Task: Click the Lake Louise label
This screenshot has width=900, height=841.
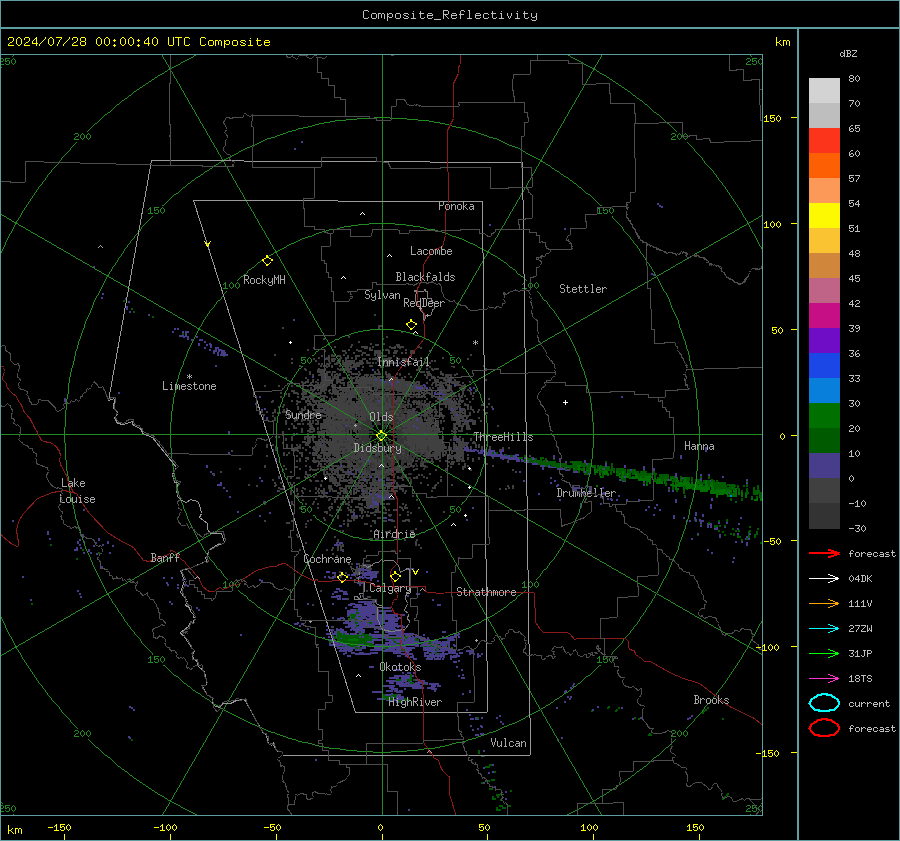Action: [x=77, y=491]
